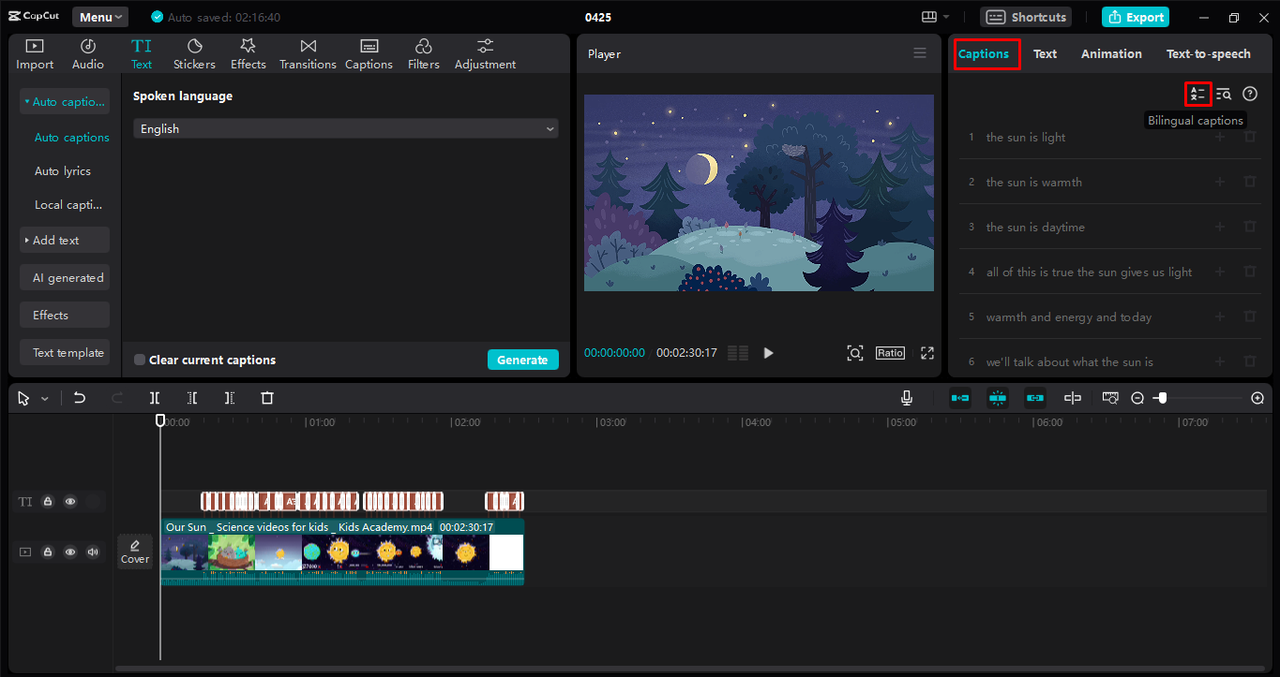
Task: Click the player scan-focus zoom icon
Action: click(x=855, y=353)
